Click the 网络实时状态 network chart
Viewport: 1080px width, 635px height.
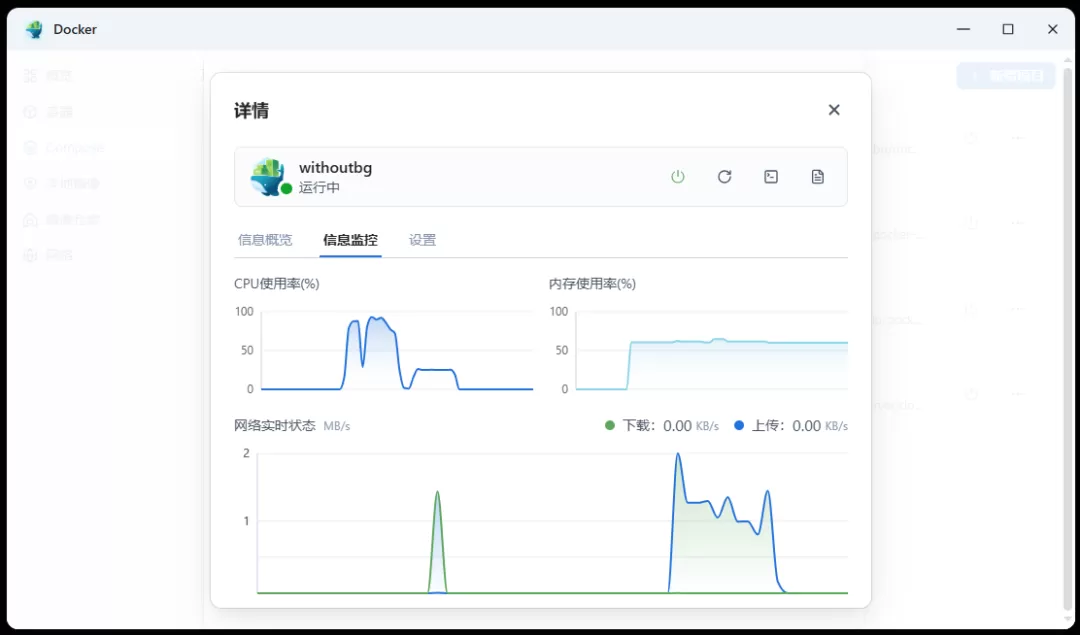552,522
